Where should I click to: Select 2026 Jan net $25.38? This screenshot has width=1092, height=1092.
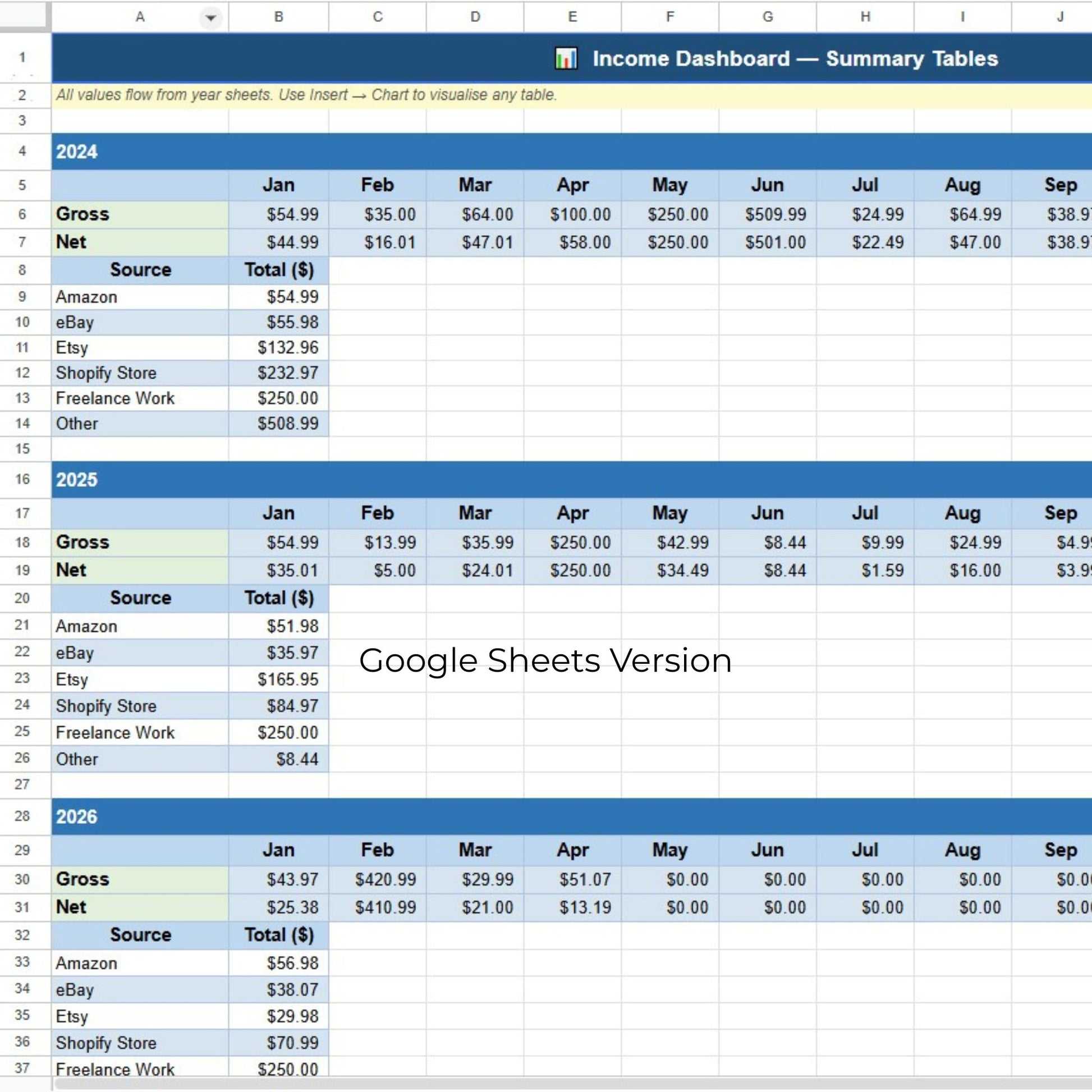pyautogui.click(x=279, y=907)
